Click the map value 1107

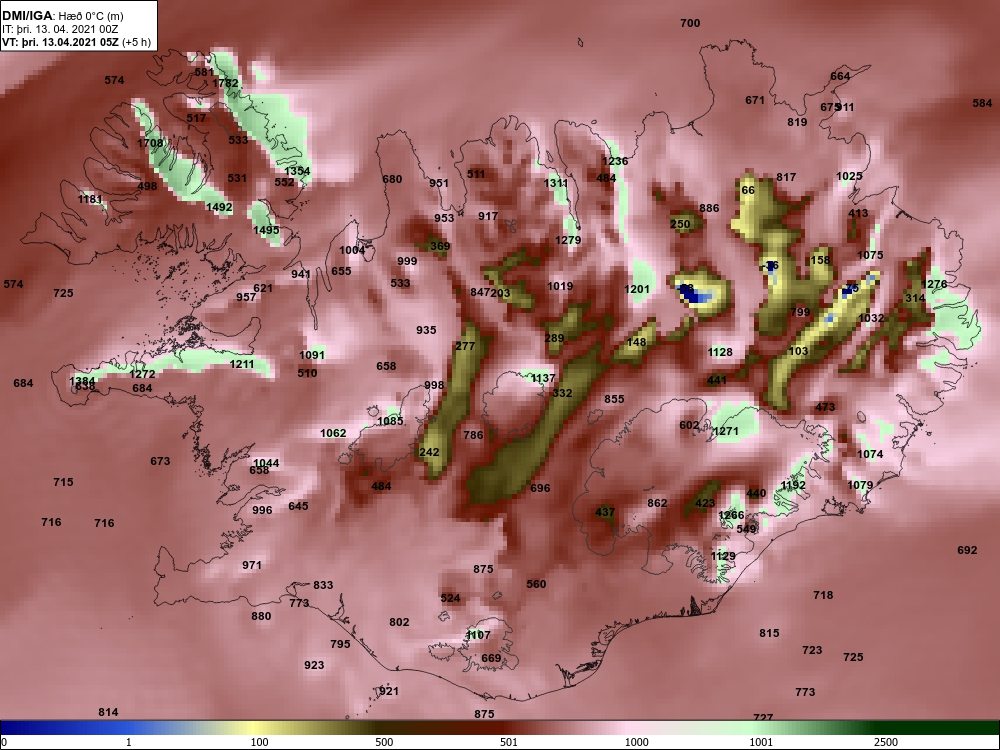coord(478,636)
